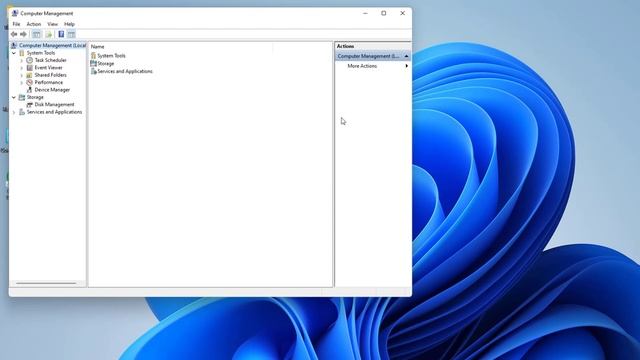Minimize the Computer Management window
This screenshot has width=640, height=360.
tap(365, 13)
